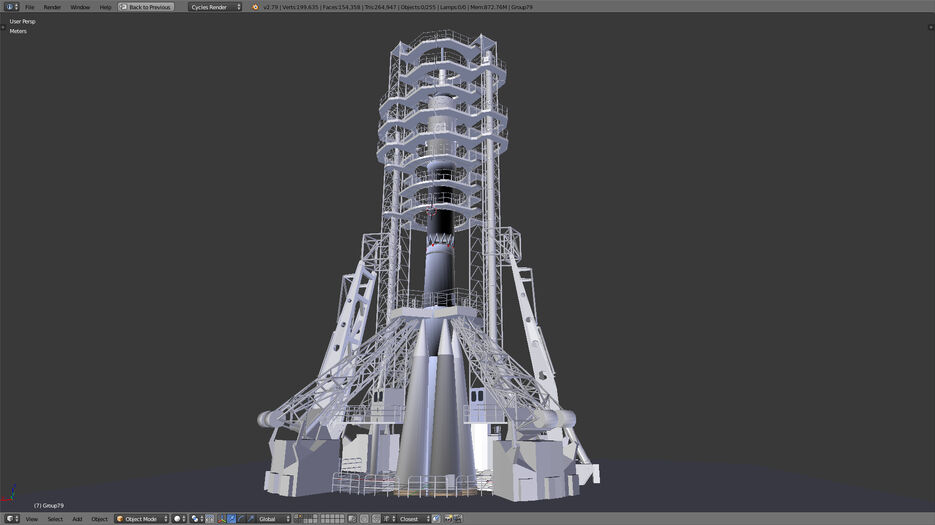
Task: Open Cycles Render engine dropdown
Action: (215, 7)
